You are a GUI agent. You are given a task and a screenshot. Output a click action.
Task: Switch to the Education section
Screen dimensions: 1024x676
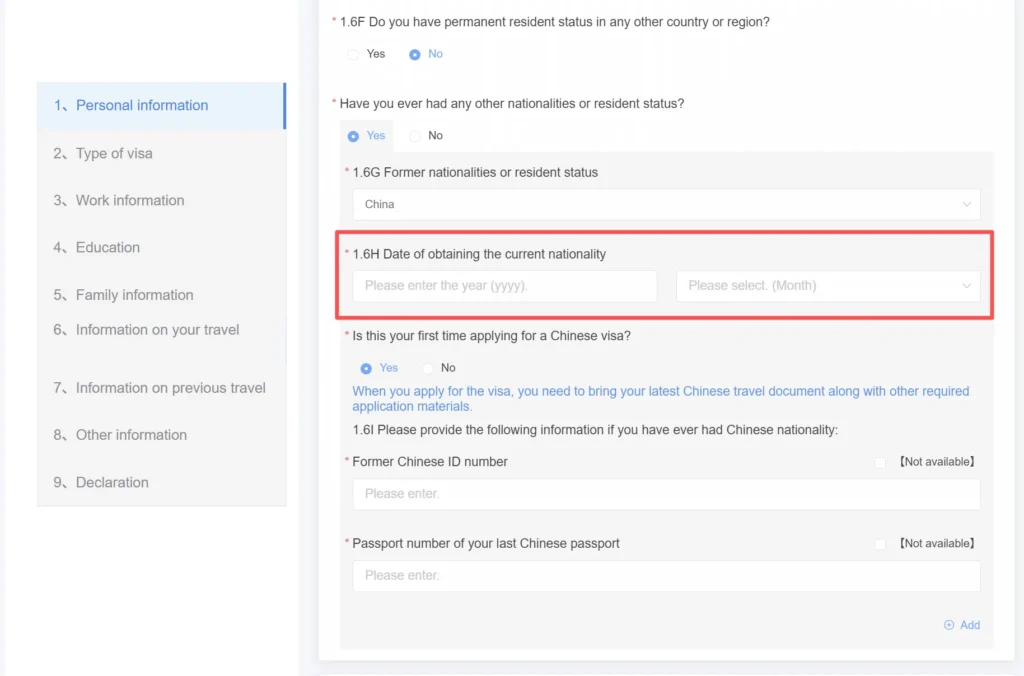pos(108,247)
